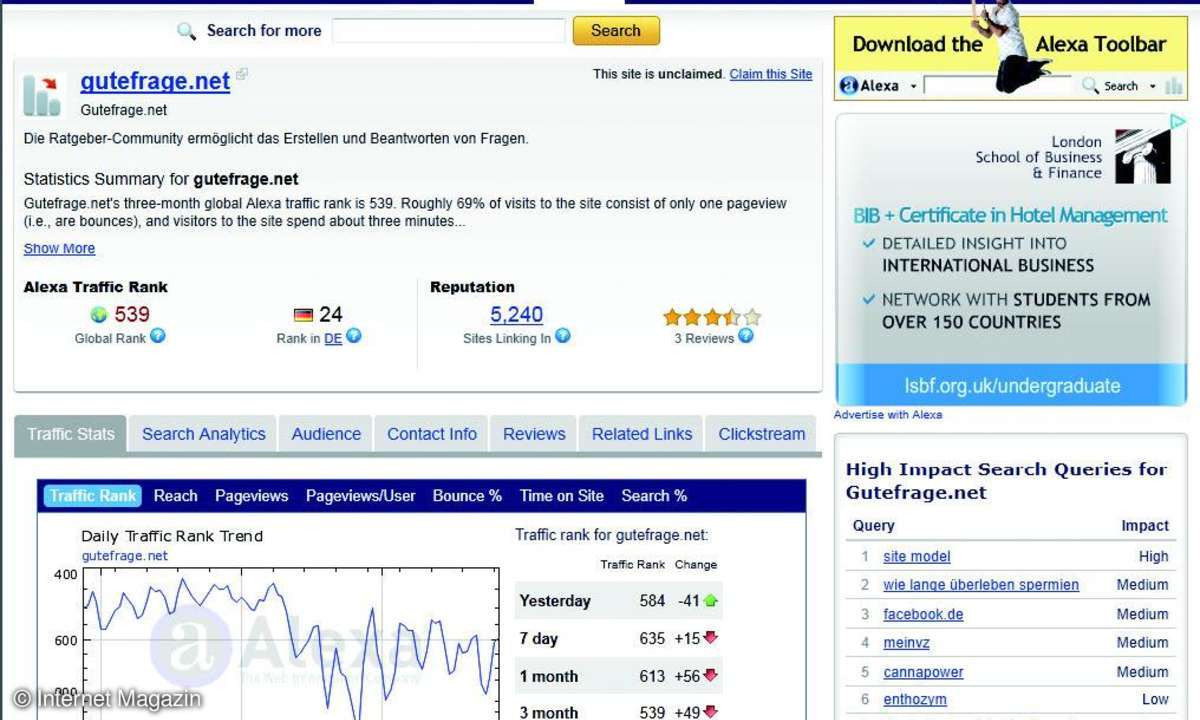Screen dimensions: 1200x720
Task: Select the Search % chart tab
Action: pos(654,496)
